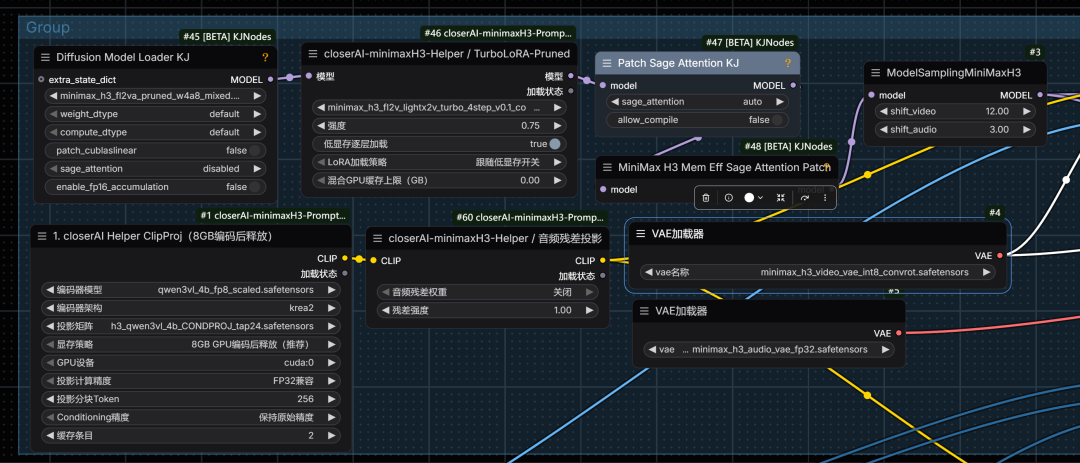Image resolution: width=1080 pixels, height=463 pixels.
Task: Click the VAE output slot of the audio VAE加载器
Action: (x=899, y=333)
